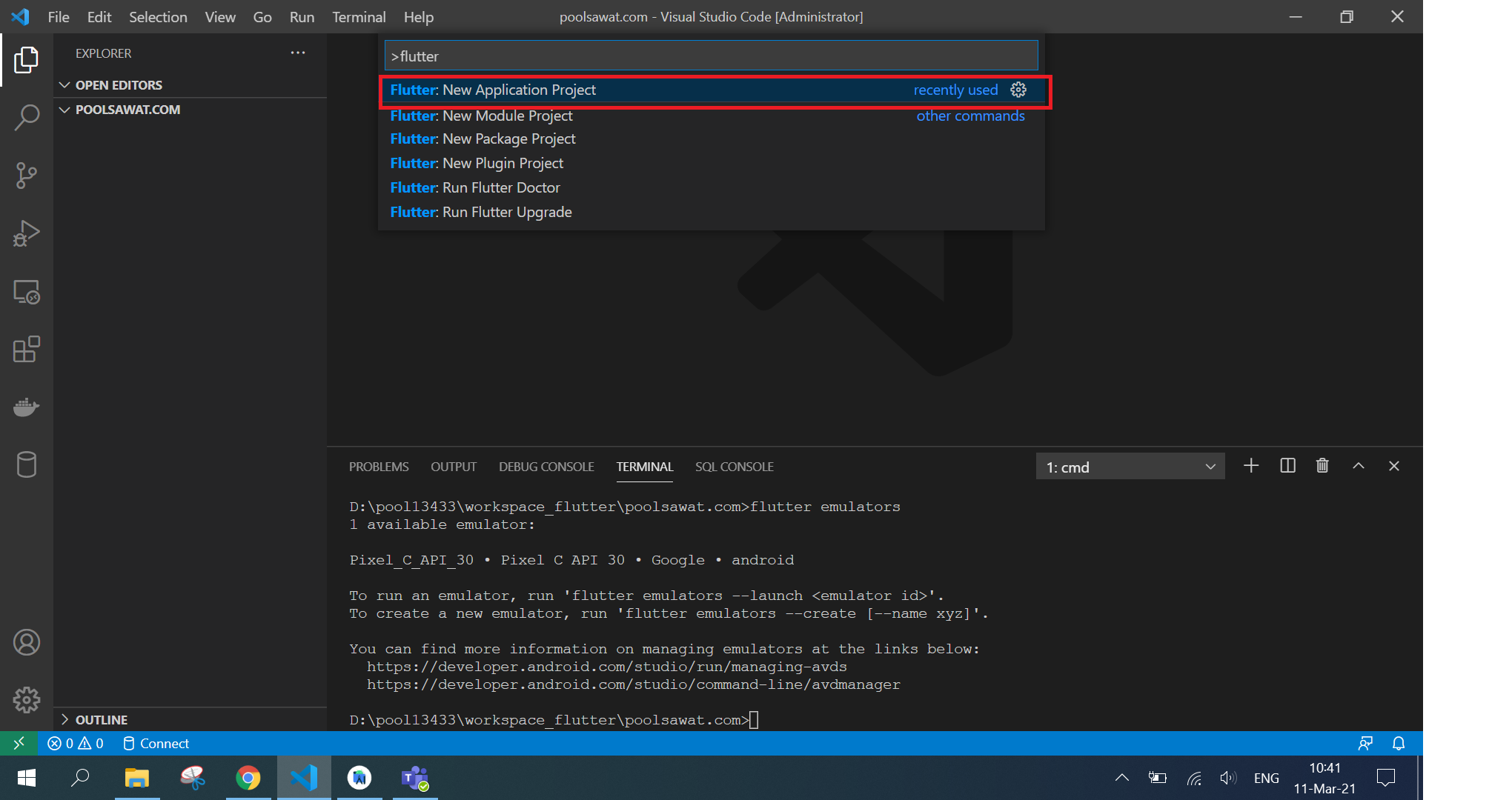The image size is (1512, 800).
Task: Open the File menu
Action: (59, 16)
